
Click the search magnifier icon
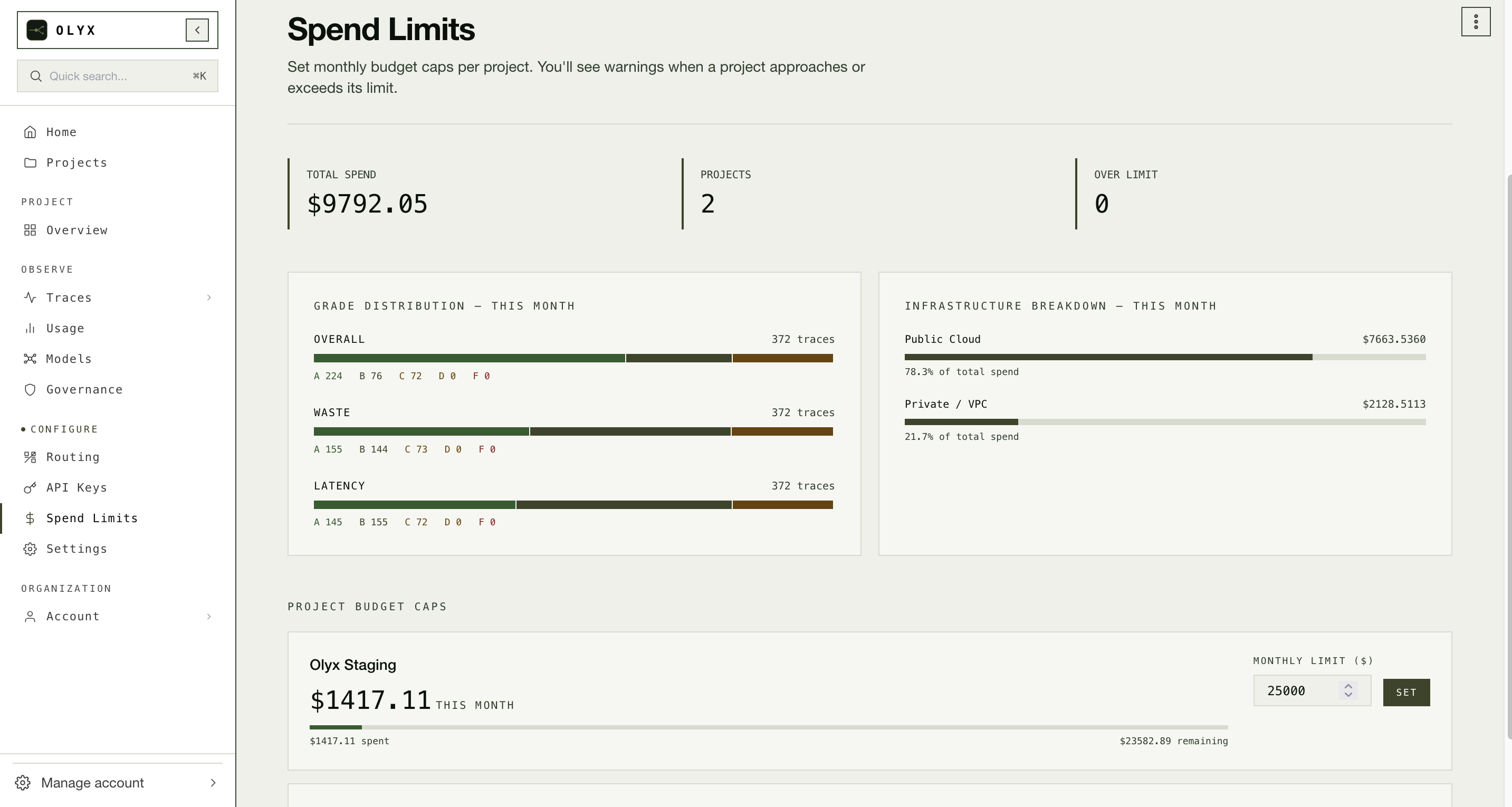36,76
